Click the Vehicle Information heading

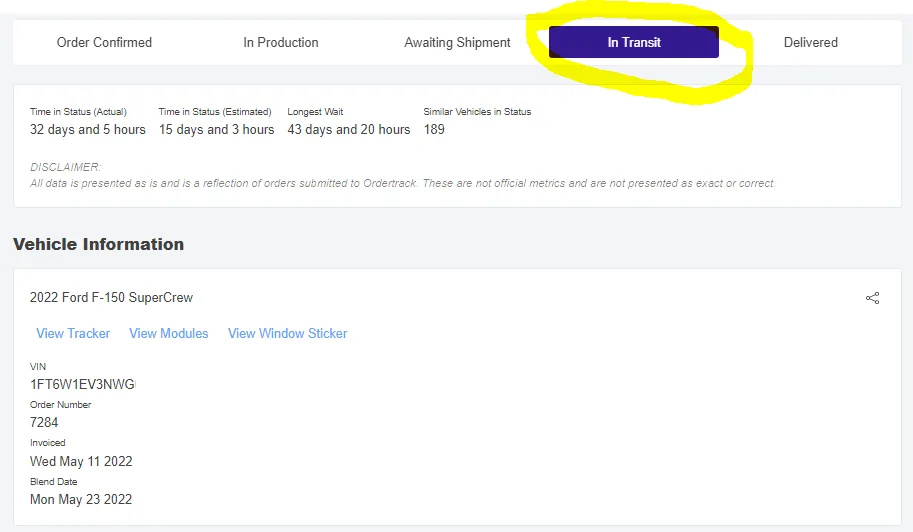(x=98, y=244)
